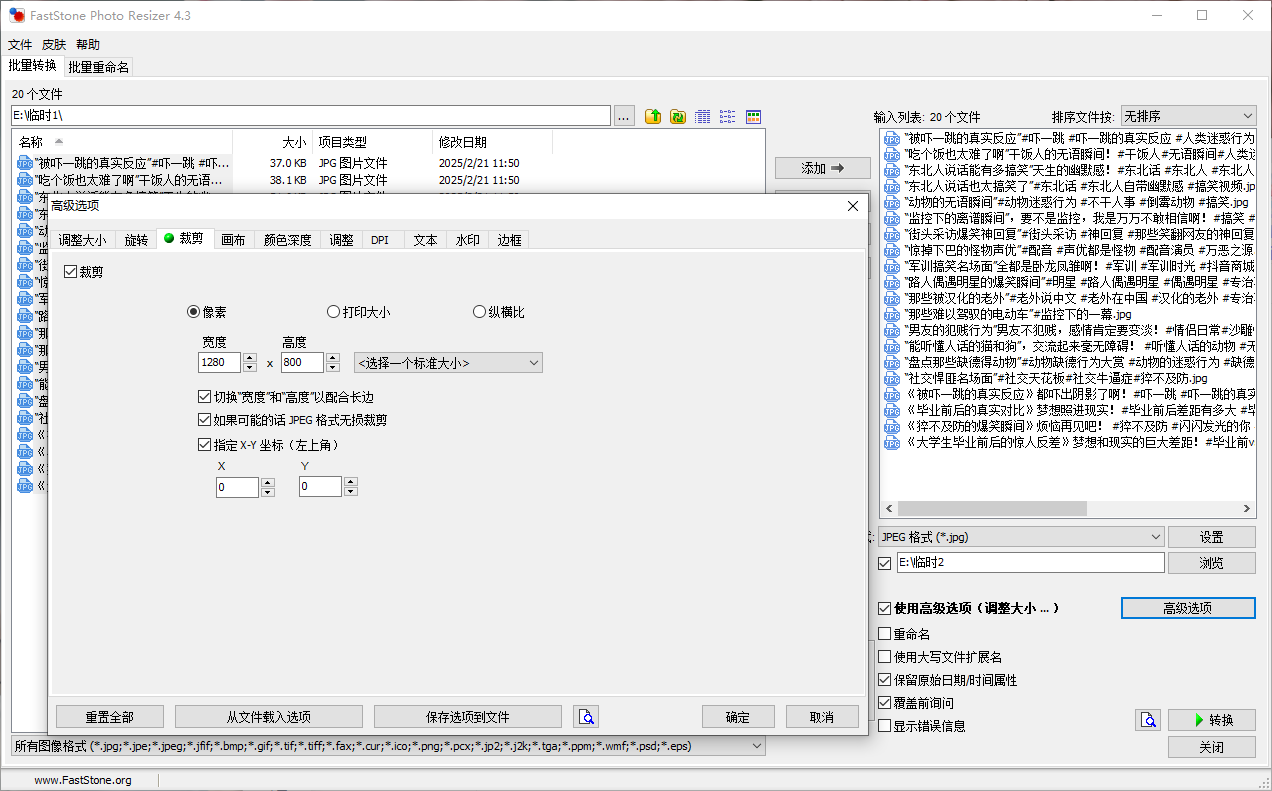The height and width of the screenshot is (791, 1272).
Task: Uncheck the 裁剪 checkbox
Action: point(70,272)
